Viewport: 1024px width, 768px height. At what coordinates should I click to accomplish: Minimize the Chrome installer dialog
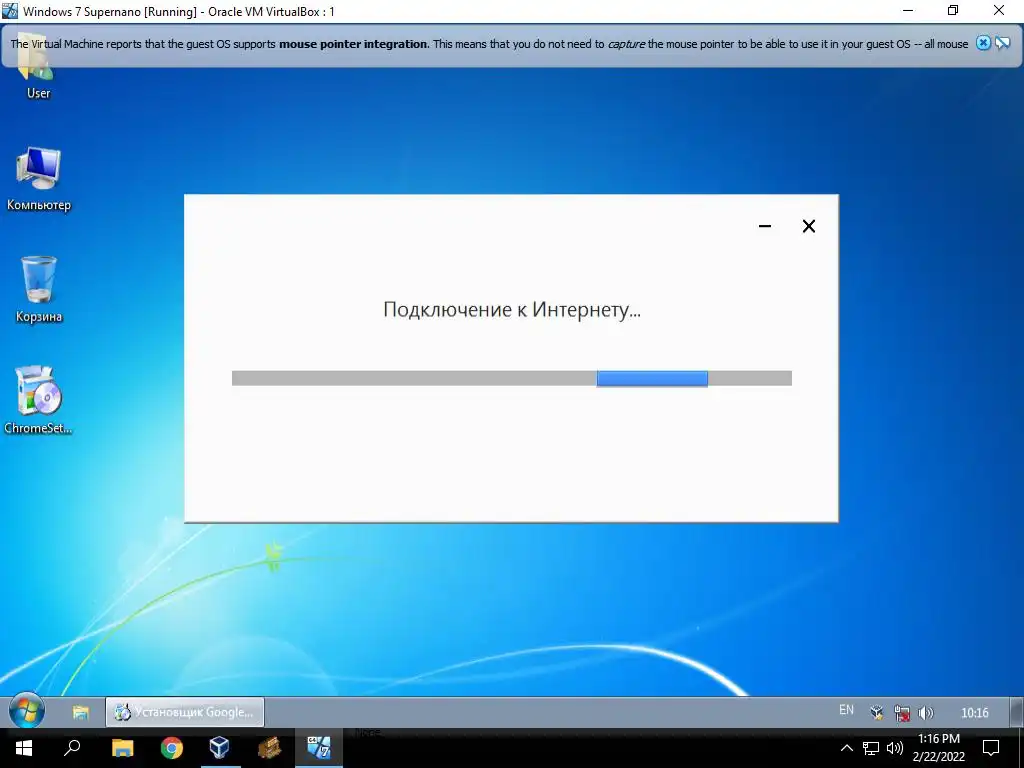[765, 226]
